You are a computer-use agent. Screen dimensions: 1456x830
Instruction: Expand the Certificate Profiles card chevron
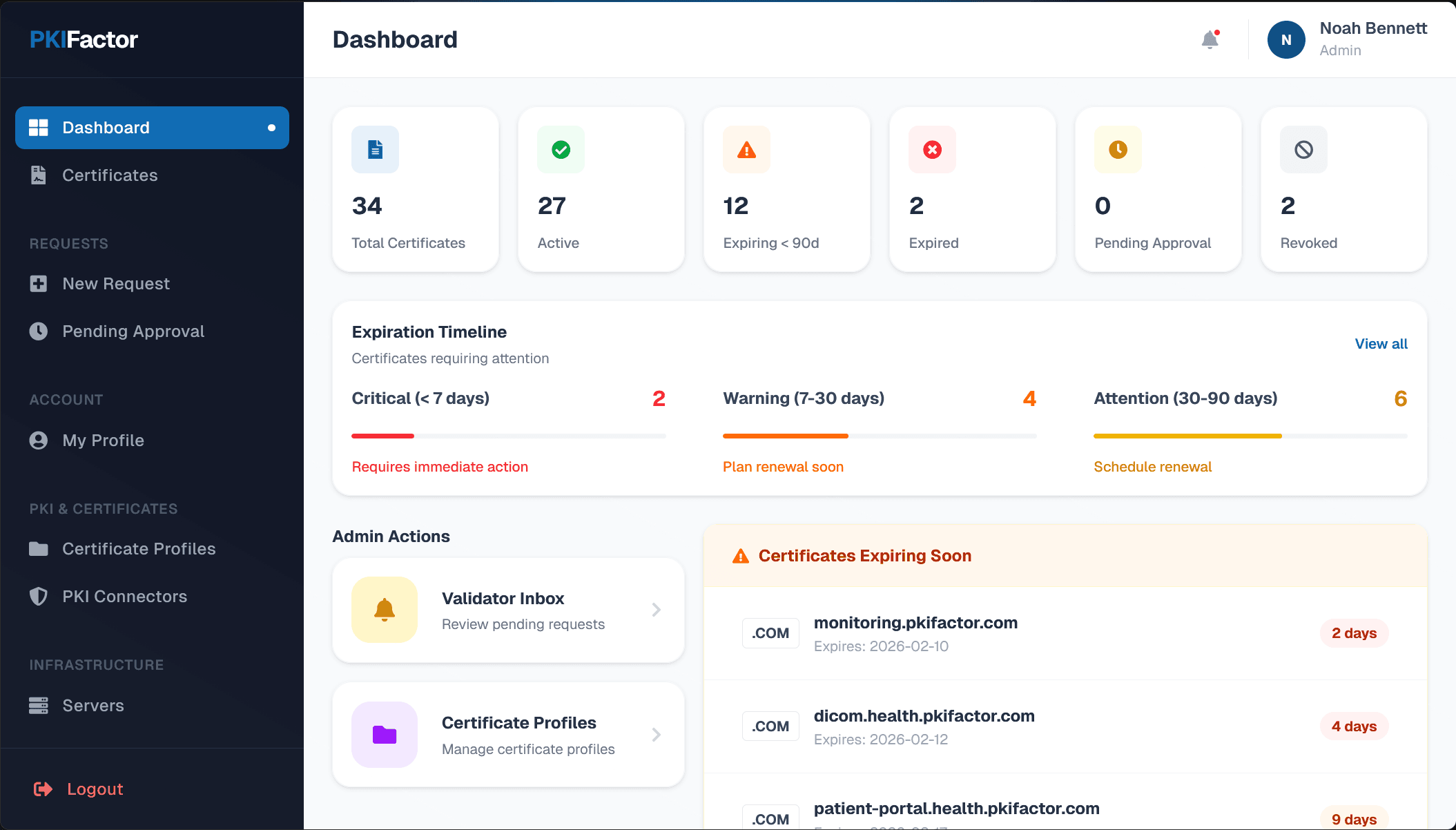(x=655, y=734)
